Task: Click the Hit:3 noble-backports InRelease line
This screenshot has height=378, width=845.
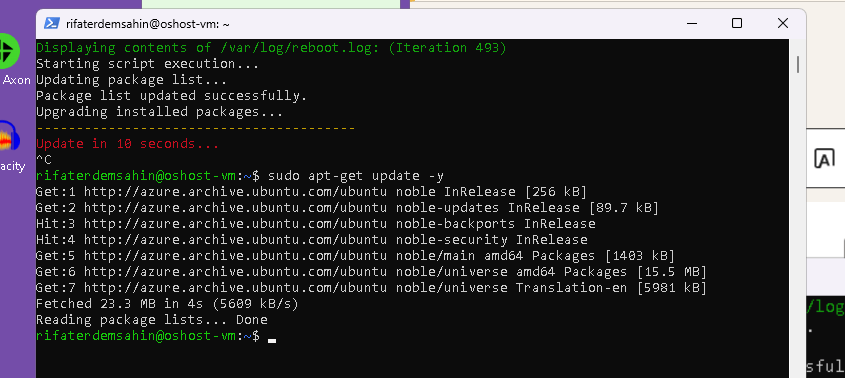Action: pyautogui.click(x=316, y=224)
